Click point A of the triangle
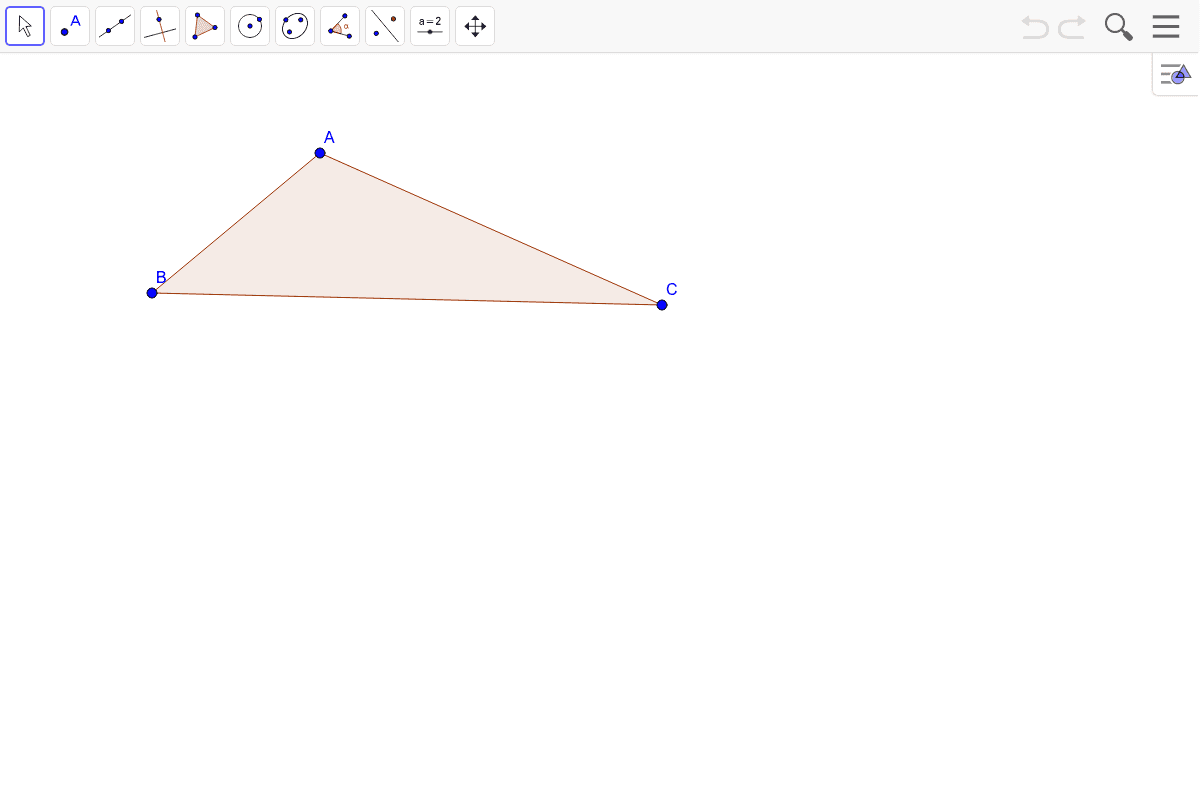This screenshot has width=1200, height=800. 320,153
